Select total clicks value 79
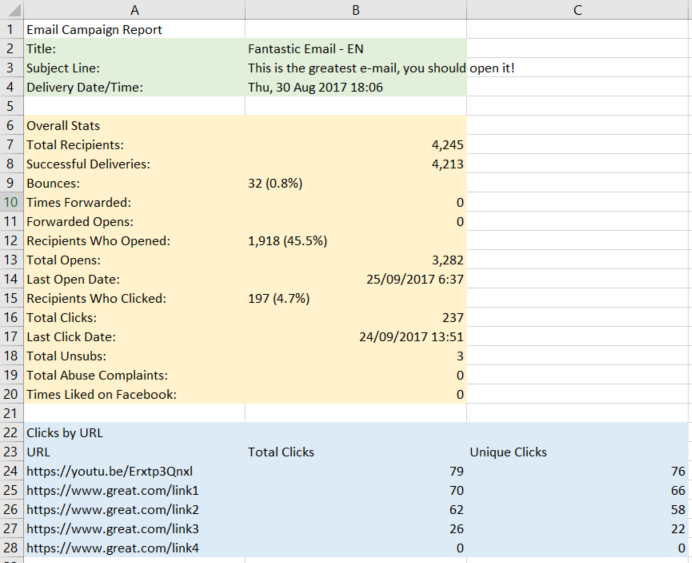The width and height of the screenshot is (692, 563). click(356, 471)
